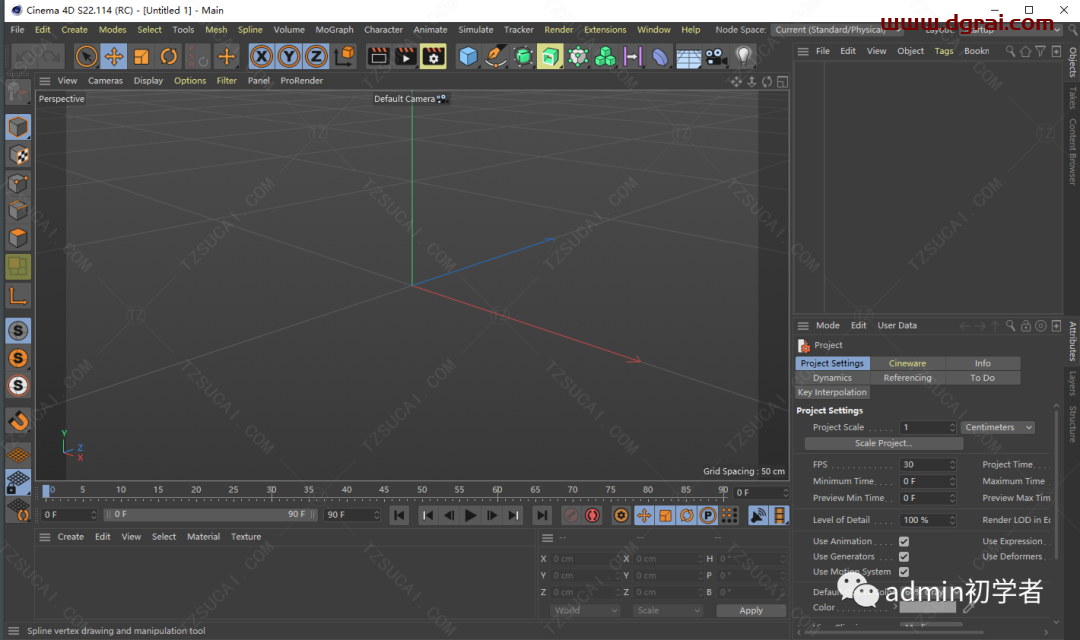This screenshot has height=640, width=1080.
Task: Activate the Move tool
Action: point(114,56)
